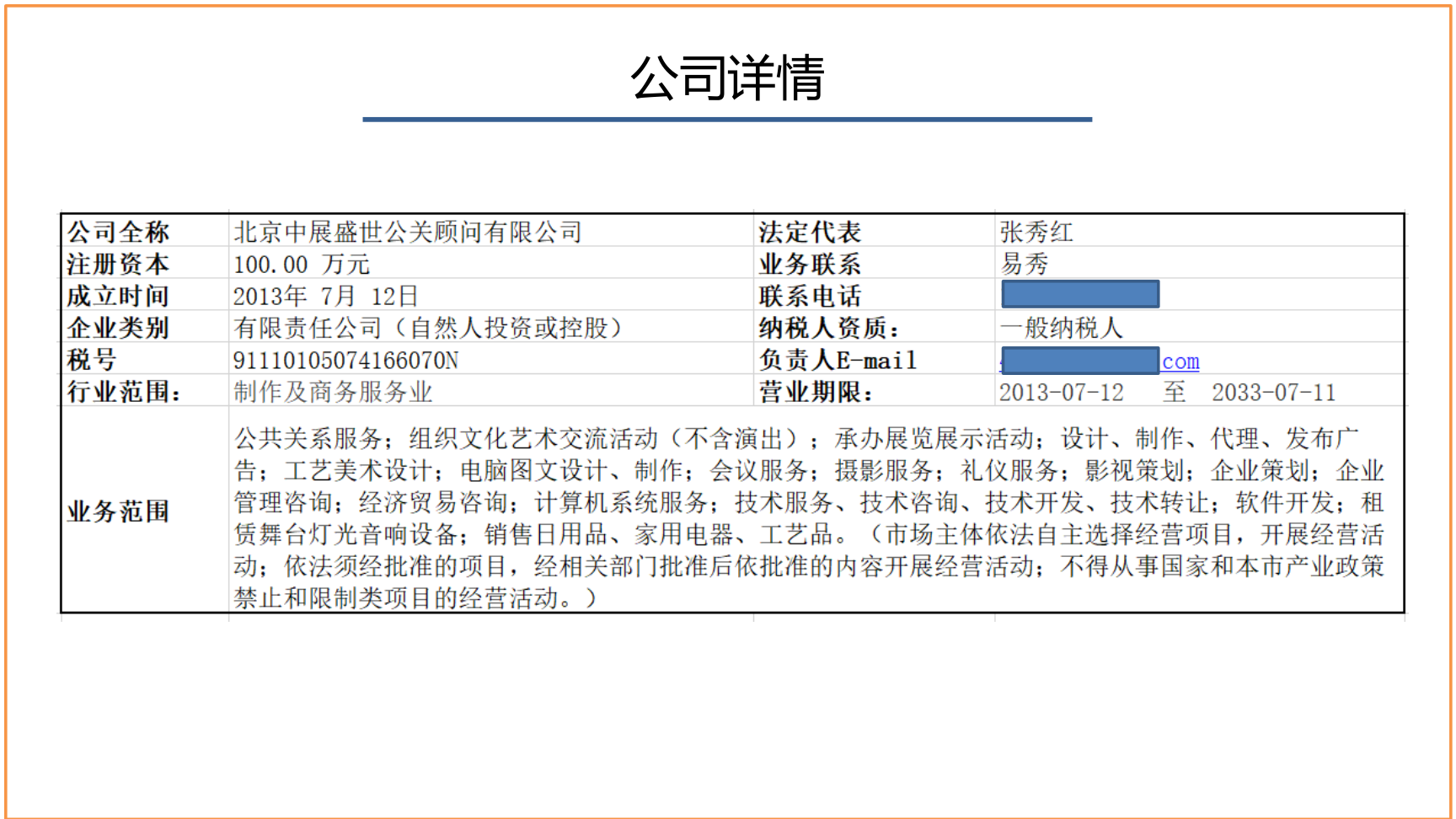Select the 纳税人资质 label cell

pos(829,328)
